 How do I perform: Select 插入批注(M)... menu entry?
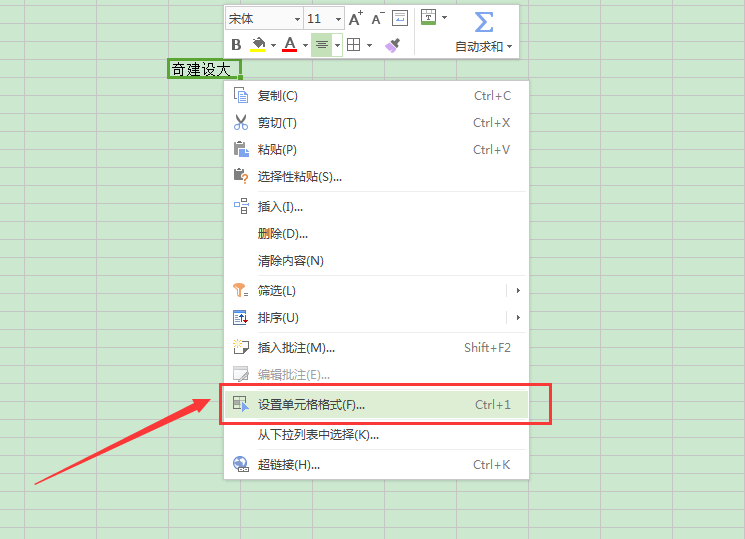tap(376, 348)
